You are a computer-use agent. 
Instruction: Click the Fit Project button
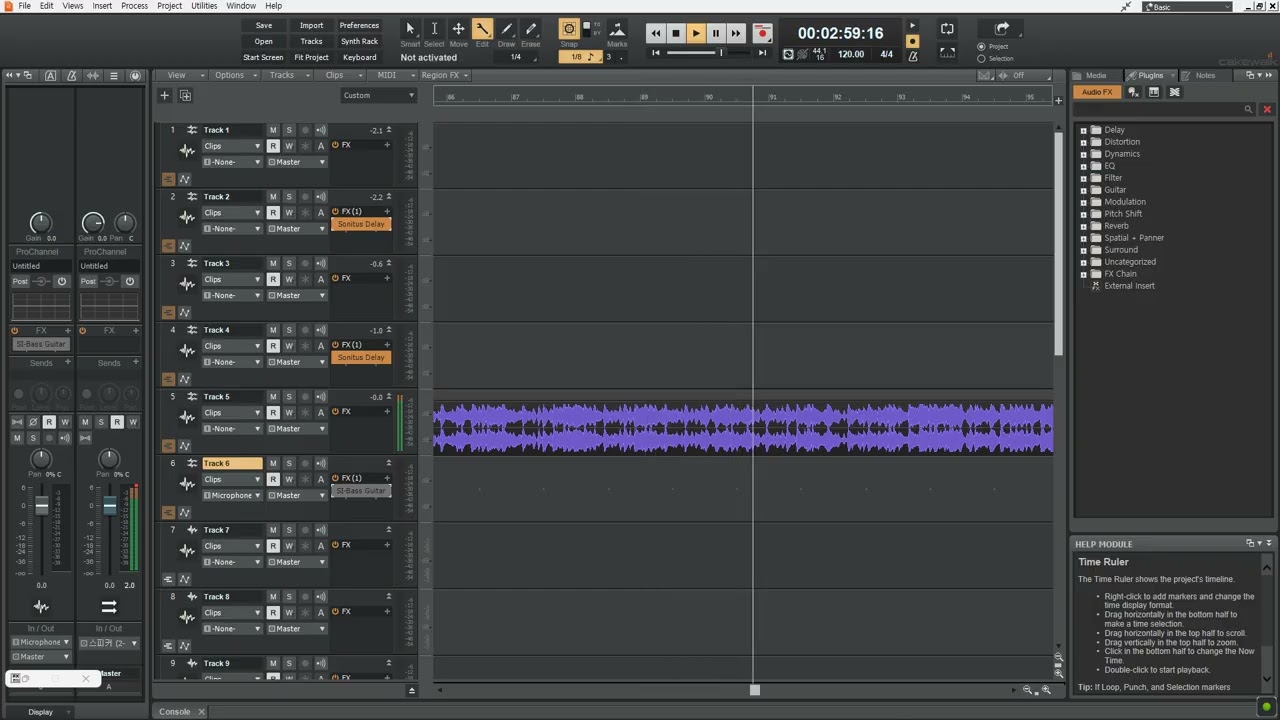[x=311, y=58]
